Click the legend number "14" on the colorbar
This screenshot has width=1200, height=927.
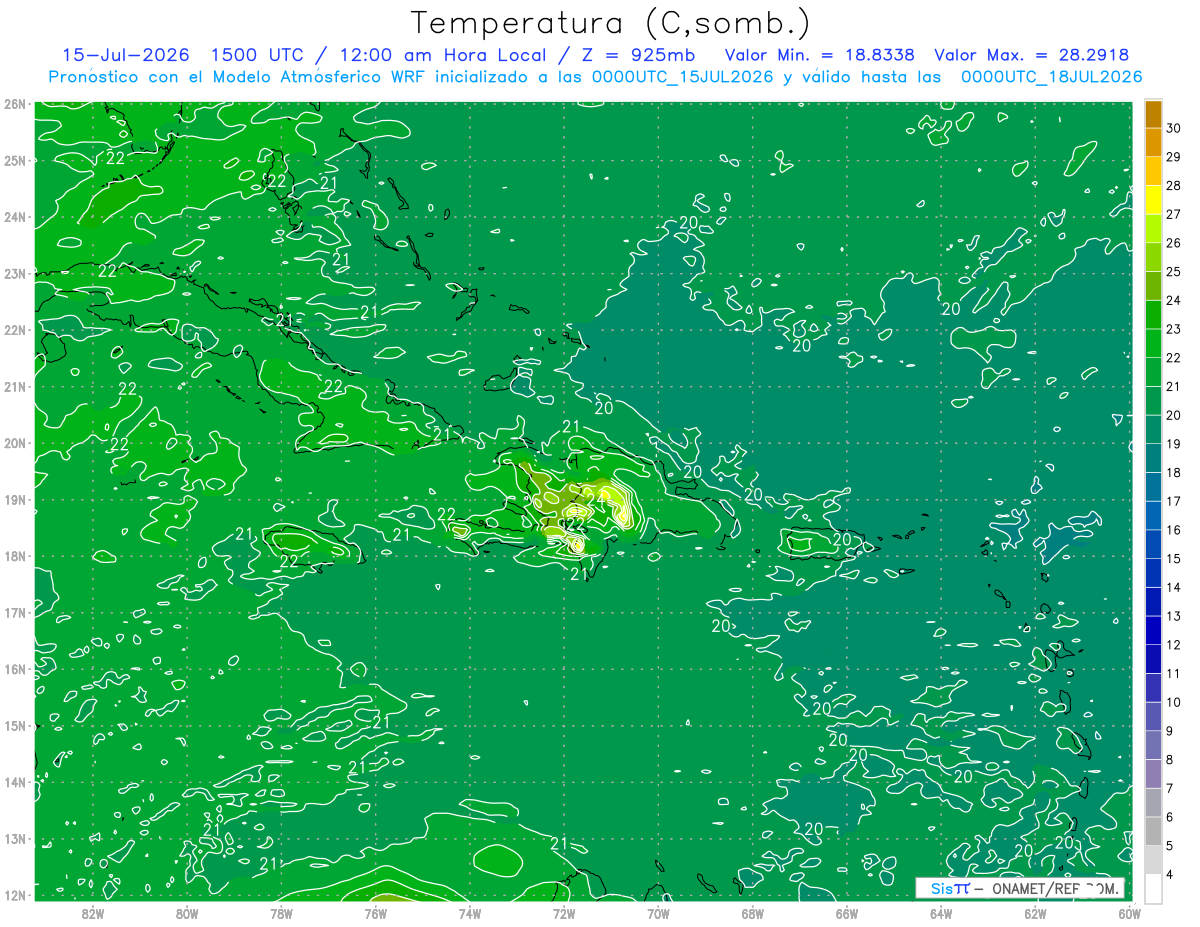coord(1174,587)
